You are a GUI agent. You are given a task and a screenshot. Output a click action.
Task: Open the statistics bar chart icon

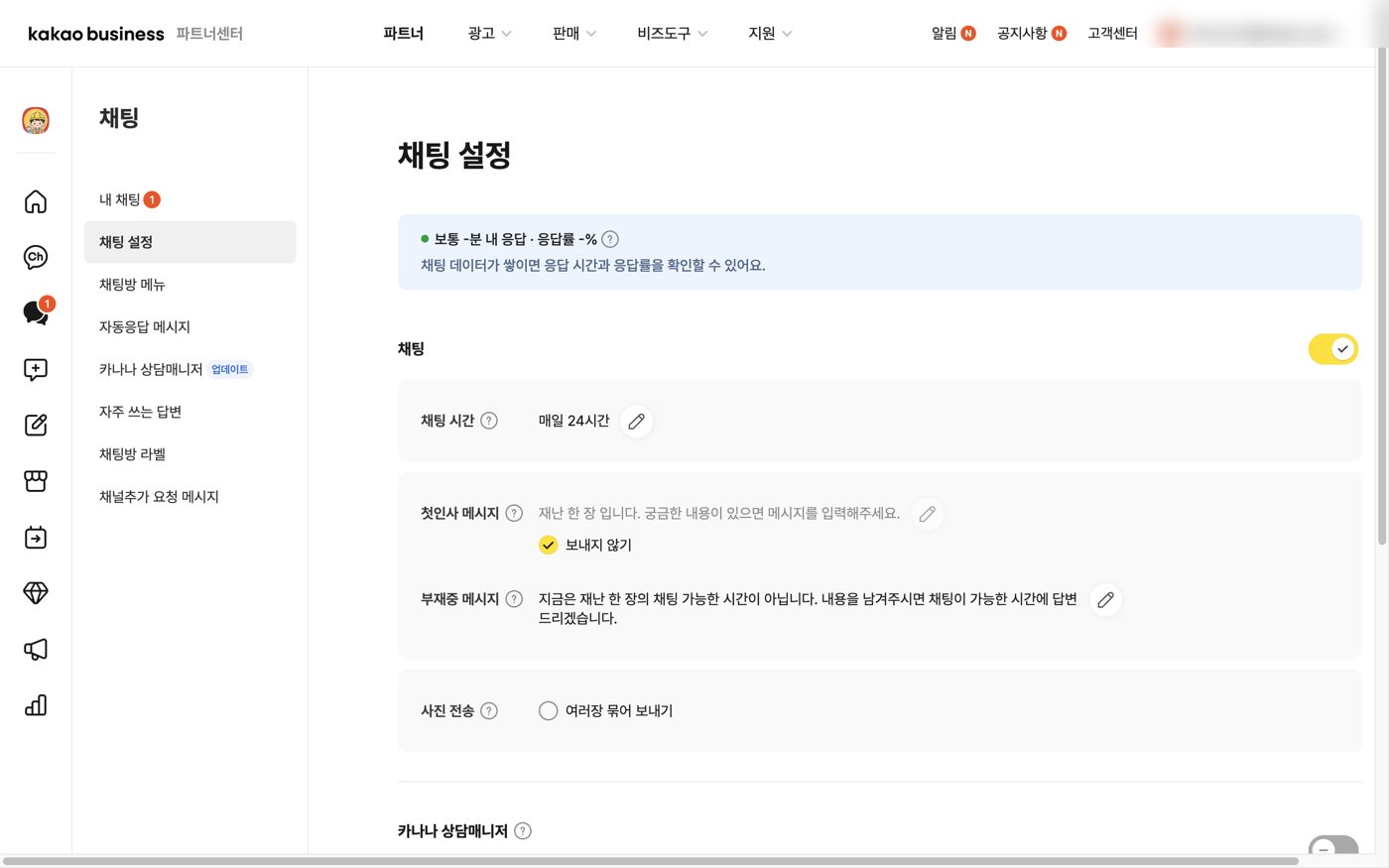pos(36,705)
